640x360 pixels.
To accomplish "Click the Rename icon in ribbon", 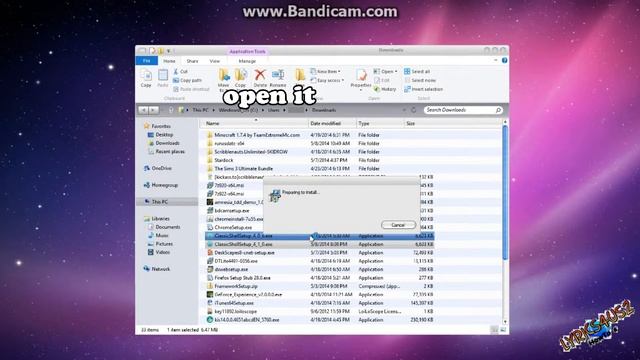I will click(x=278, y=75).
